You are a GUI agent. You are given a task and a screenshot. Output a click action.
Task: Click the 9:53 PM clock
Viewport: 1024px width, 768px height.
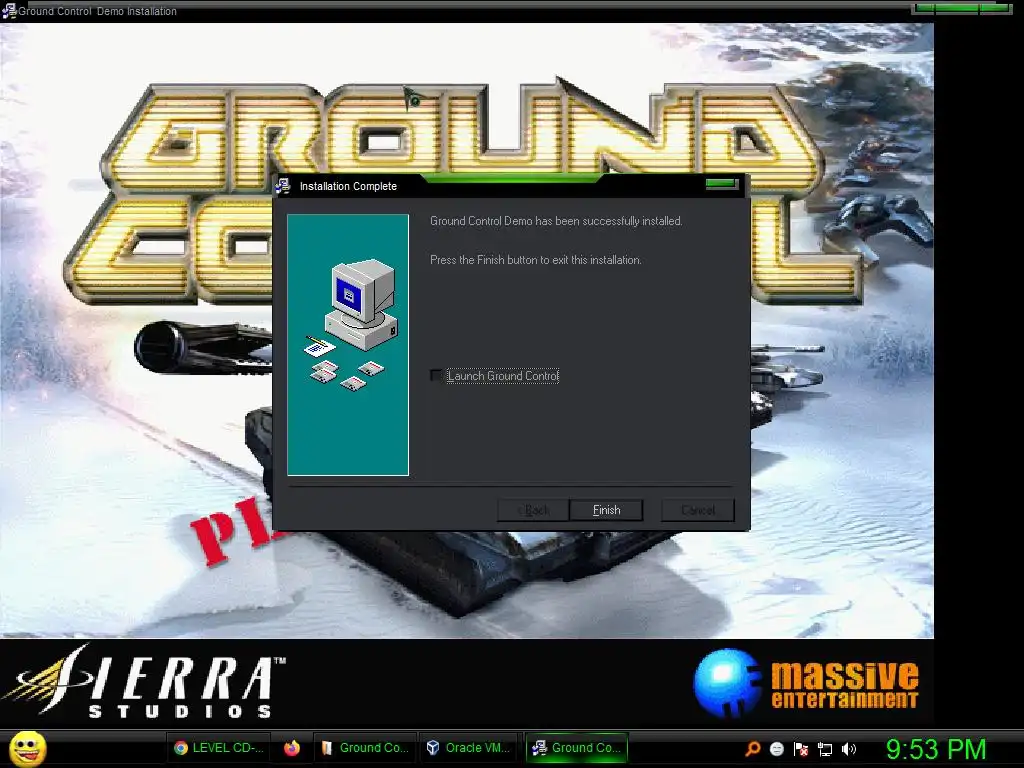point(936,749)
